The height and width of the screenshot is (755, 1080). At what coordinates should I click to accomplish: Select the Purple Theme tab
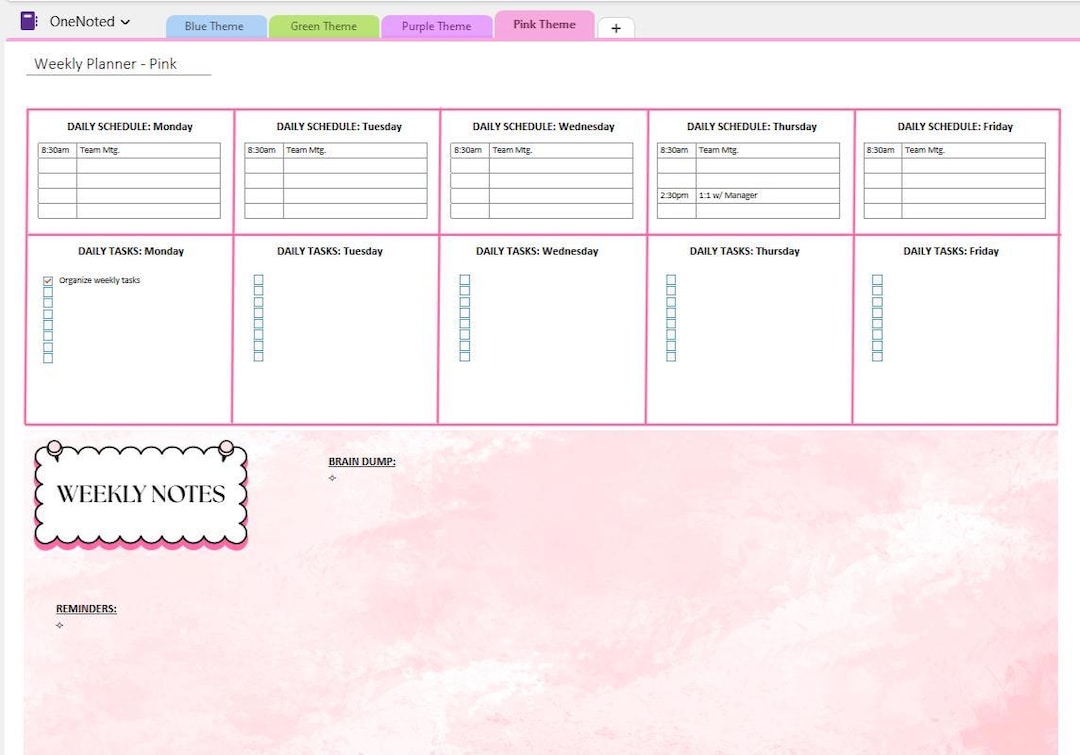coord(436,26)
